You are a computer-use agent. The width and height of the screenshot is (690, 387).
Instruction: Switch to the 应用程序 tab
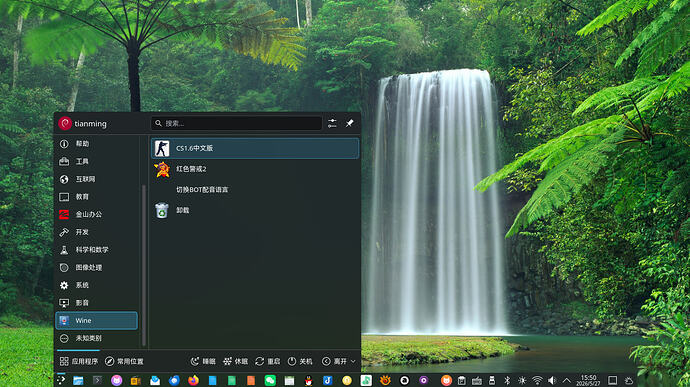click(79, 361)
